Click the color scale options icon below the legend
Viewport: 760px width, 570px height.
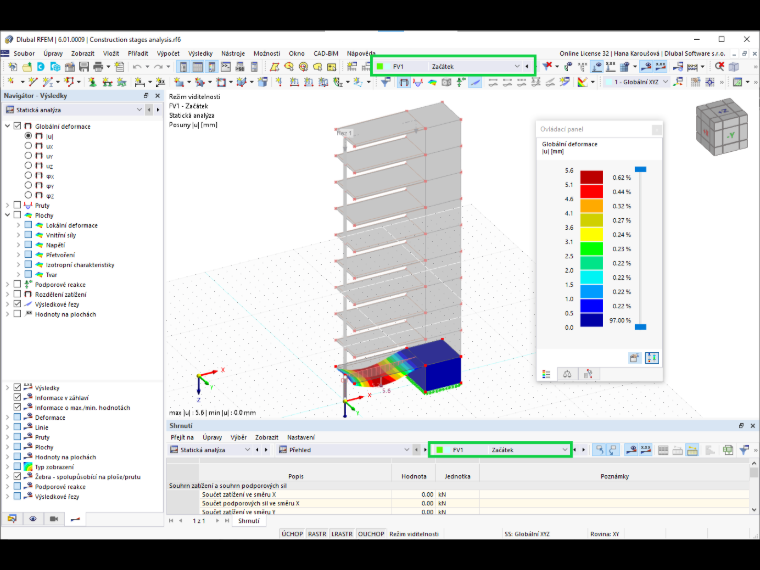point(652,358)
